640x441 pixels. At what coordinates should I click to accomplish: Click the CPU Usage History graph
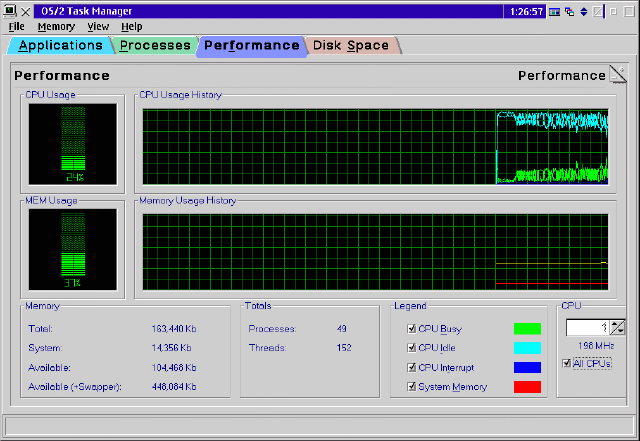point(375,147)
